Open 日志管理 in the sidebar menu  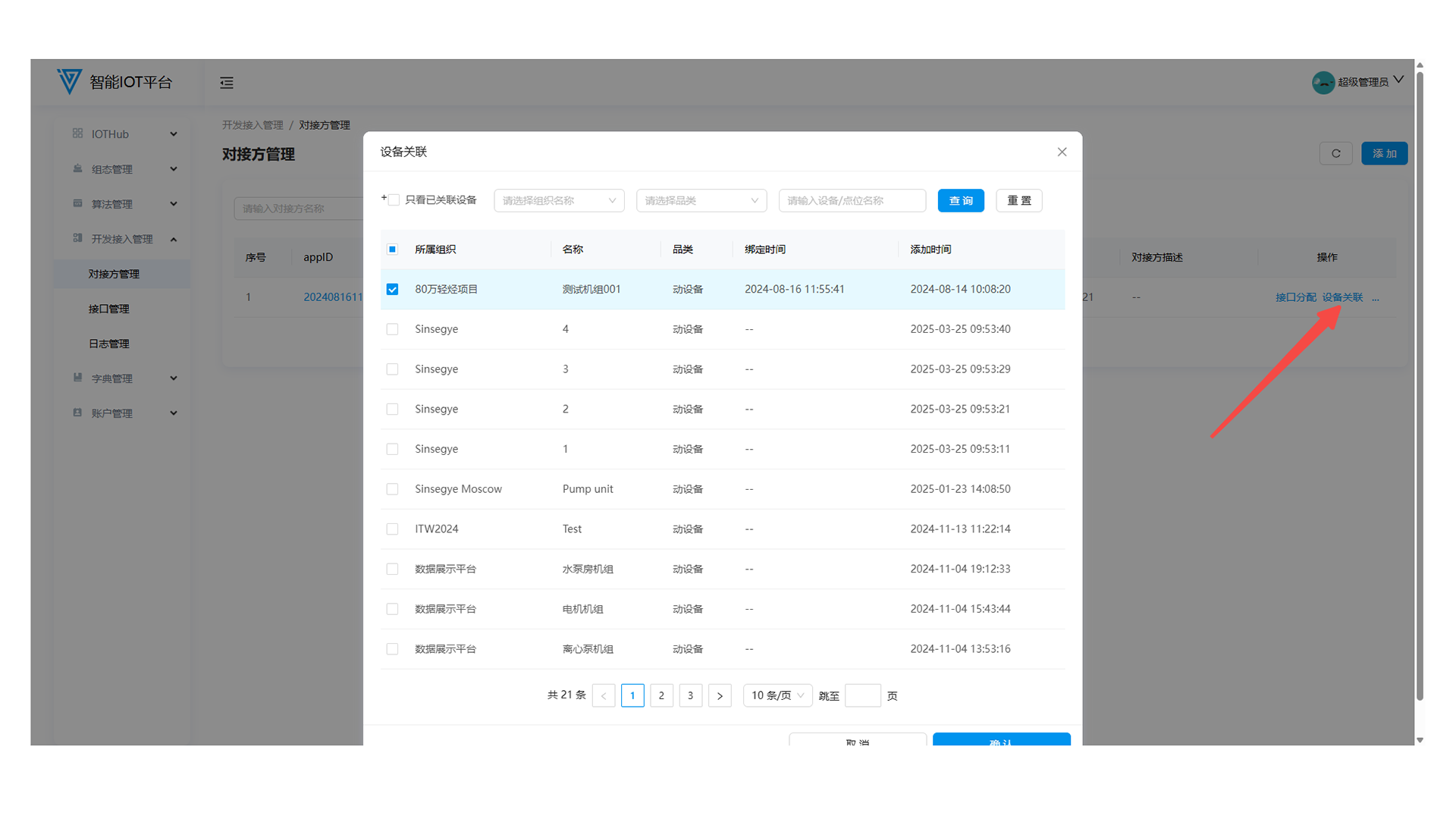tap(108, 344)
